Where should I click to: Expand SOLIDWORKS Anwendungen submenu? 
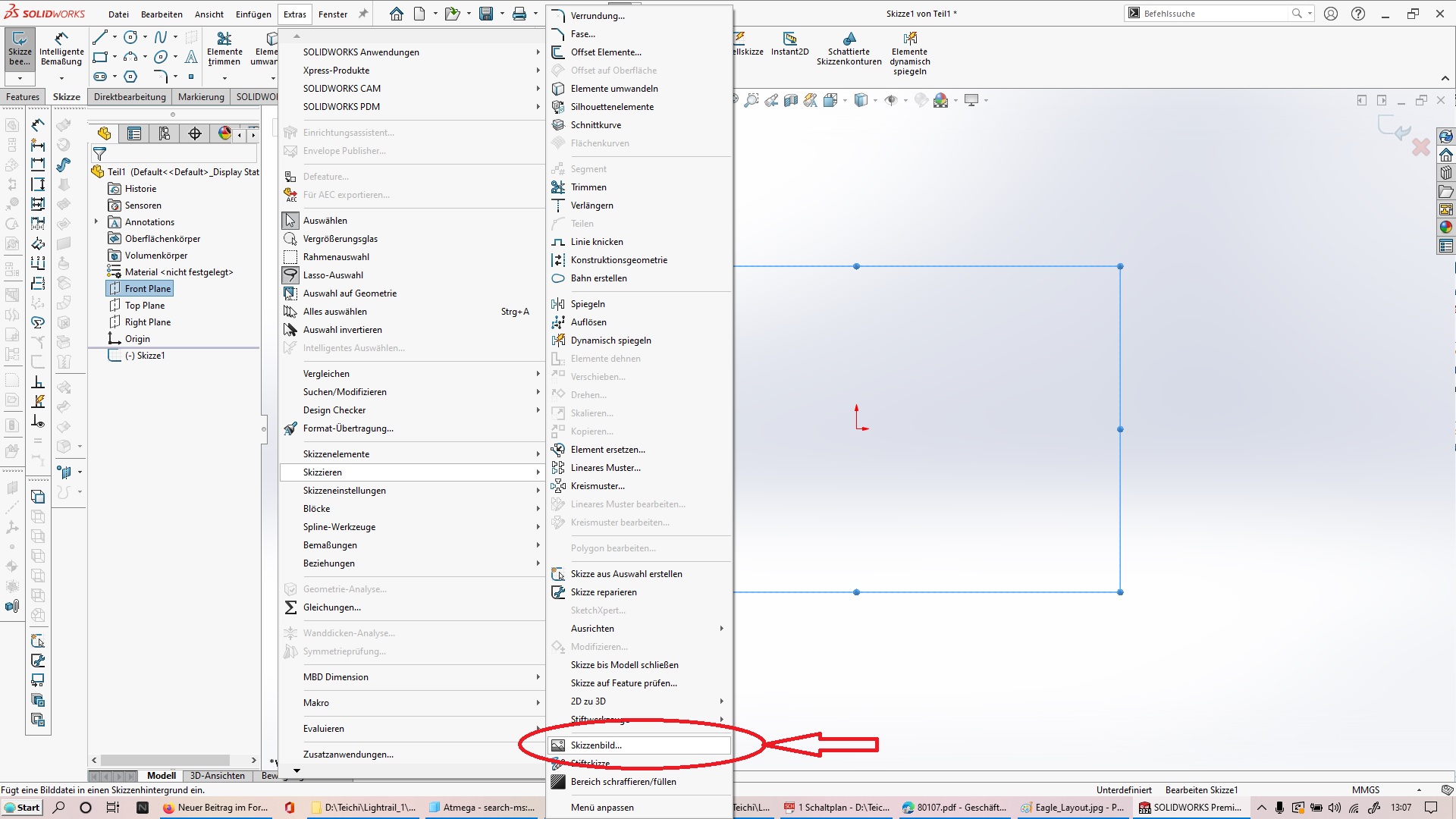click(x=412, y=52)
